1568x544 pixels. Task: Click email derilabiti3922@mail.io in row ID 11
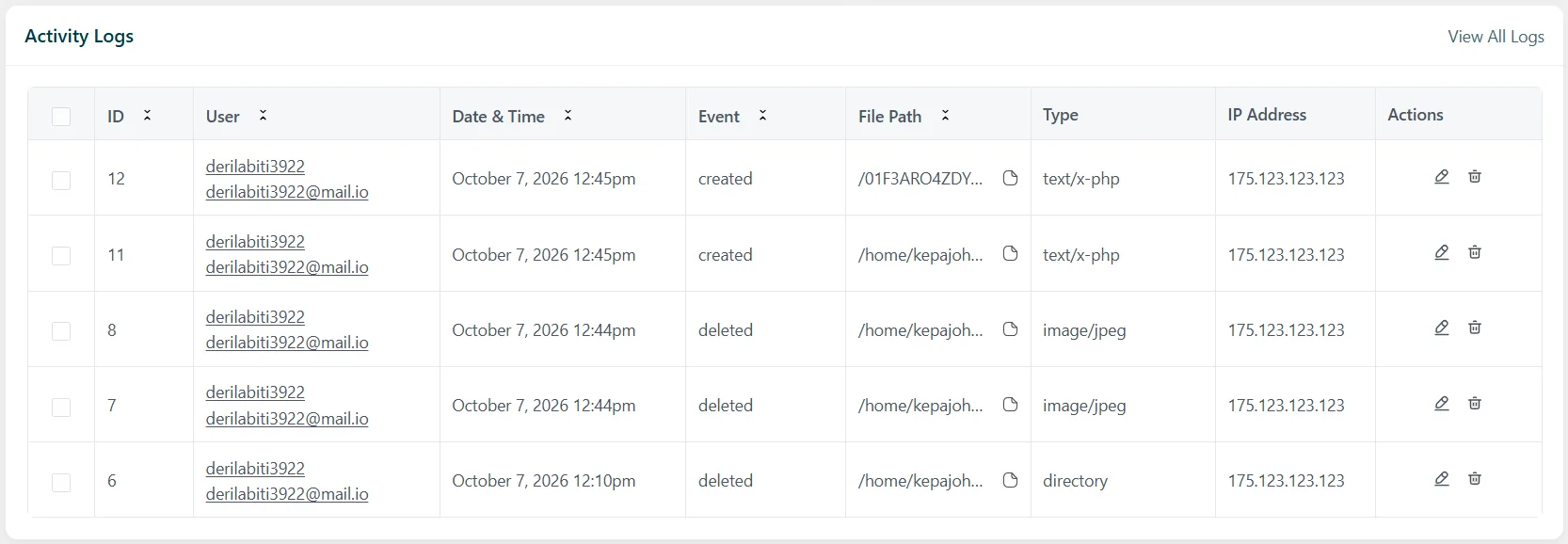[287, 266]
